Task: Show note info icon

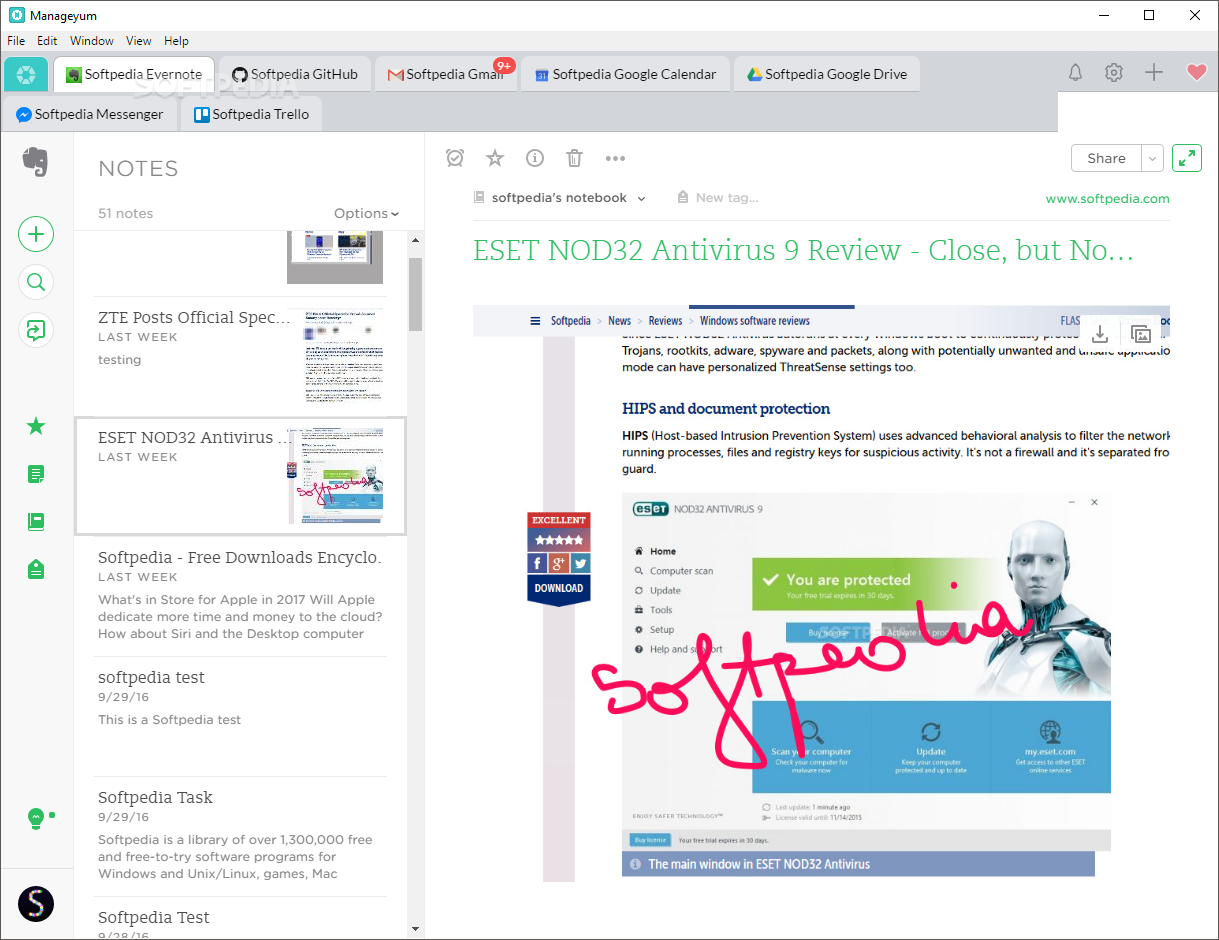Action: coord(535,158)
